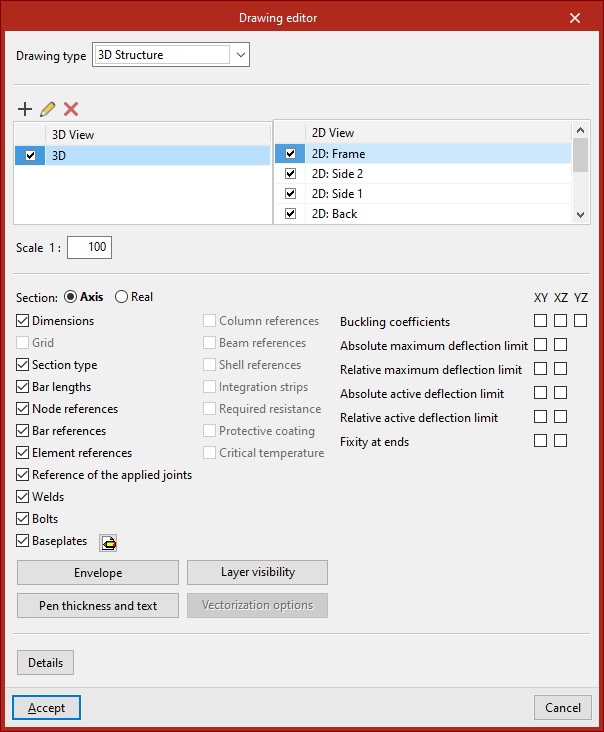Enable Relative maximum deflection limit XZ checkbox
This screenshot has height=732, width=604.
(561, 369)
